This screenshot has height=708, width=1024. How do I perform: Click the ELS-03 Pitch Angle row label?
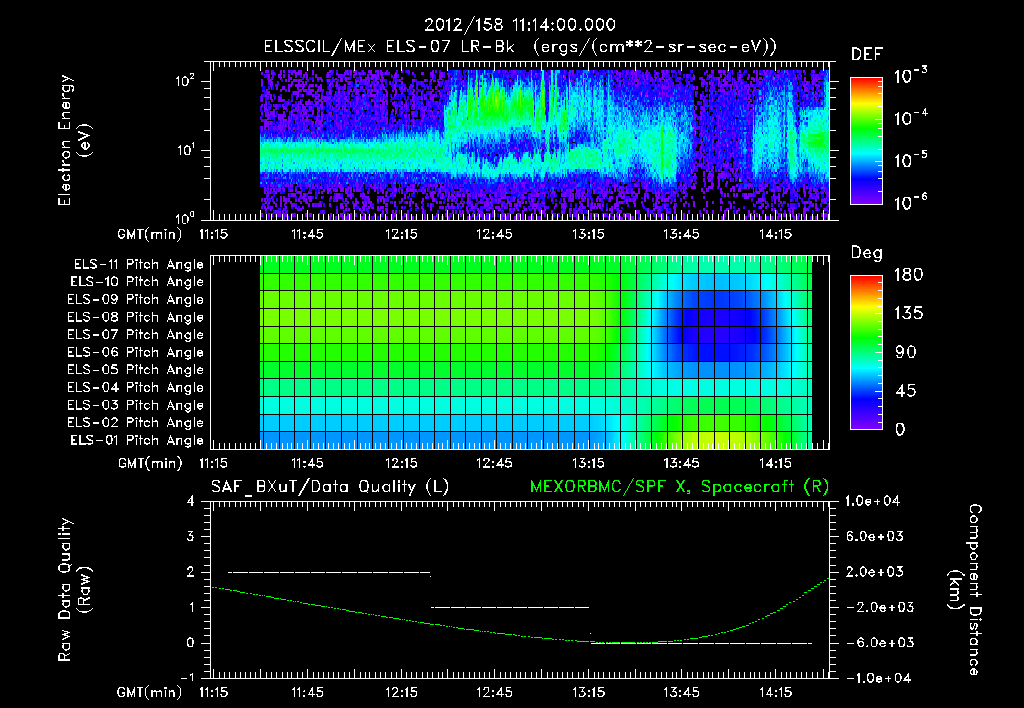[x=135, y=405]
